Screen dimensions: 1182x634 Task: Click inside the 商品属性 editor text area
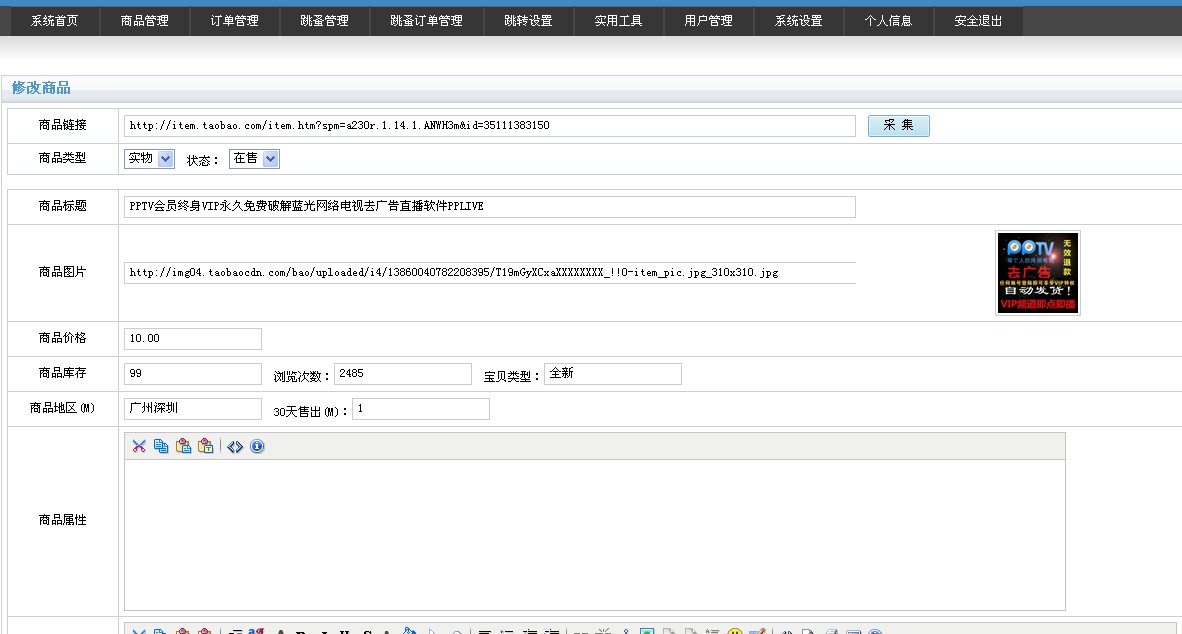[x=594, y=534]
